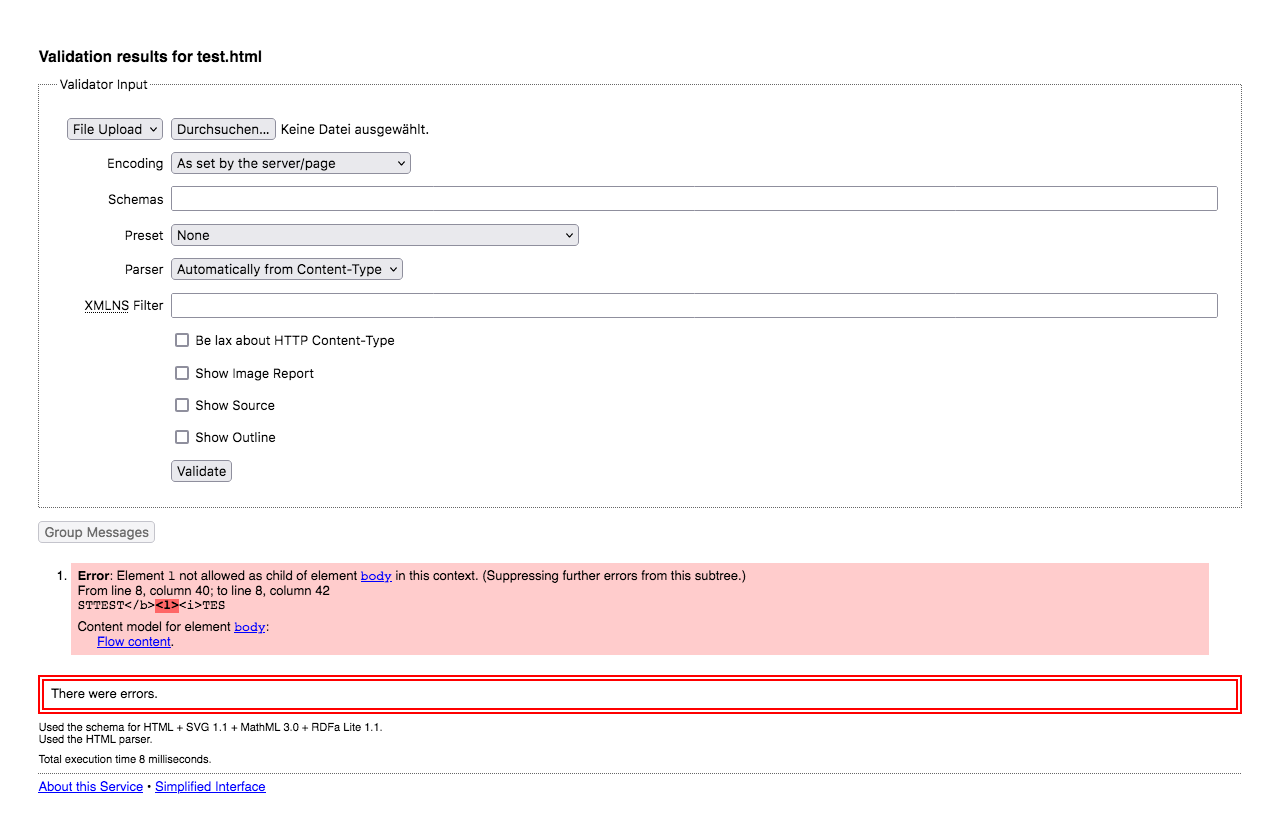Screen dimensions: 1280x839
Task: Click the 'body' link under Content model
Action: pyautogui.click(x=249, y=626)
